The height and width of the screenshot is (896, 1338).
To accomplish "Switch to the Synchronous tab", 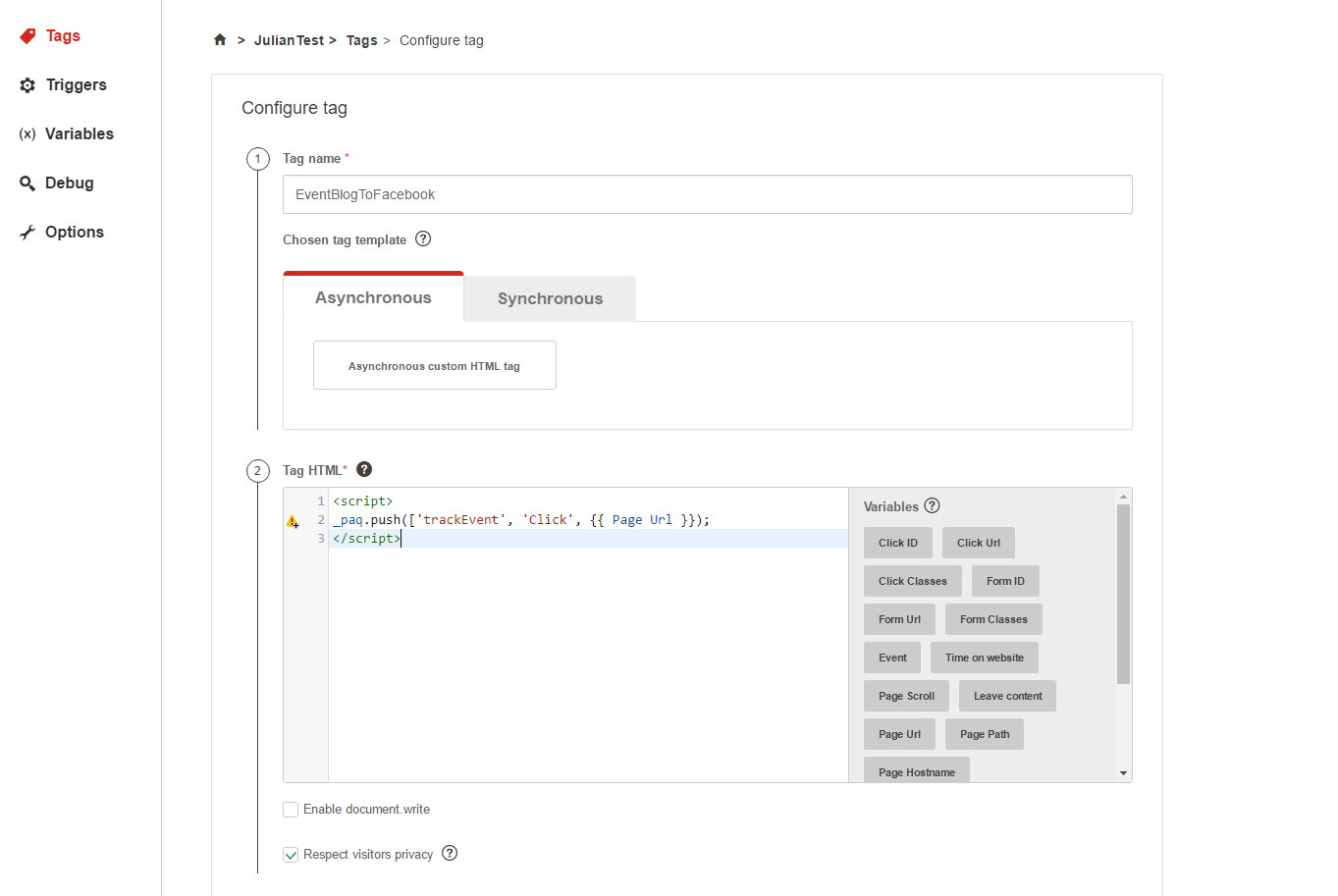I will pyautogui.click(x=550, y=298).
